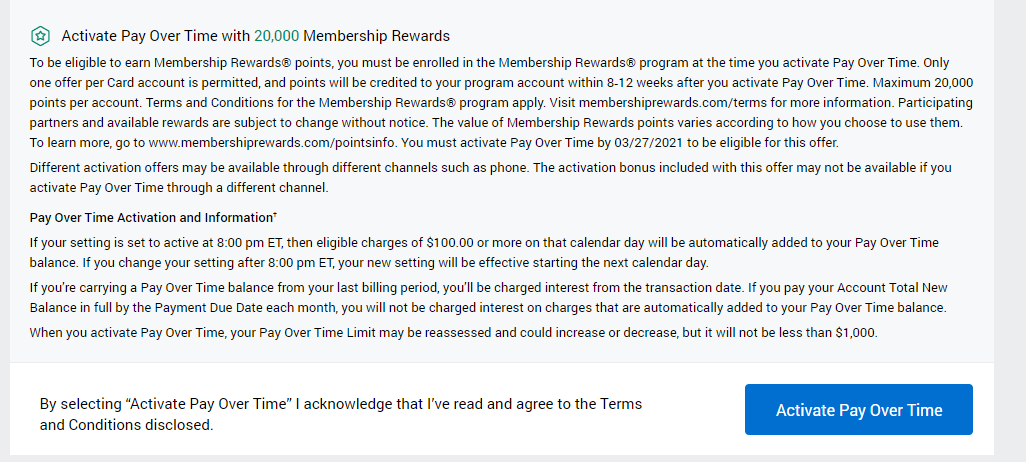Click the sentence starting 'When you activate Pay Over Time'
1026x462 pixels.
click(453, 332)
